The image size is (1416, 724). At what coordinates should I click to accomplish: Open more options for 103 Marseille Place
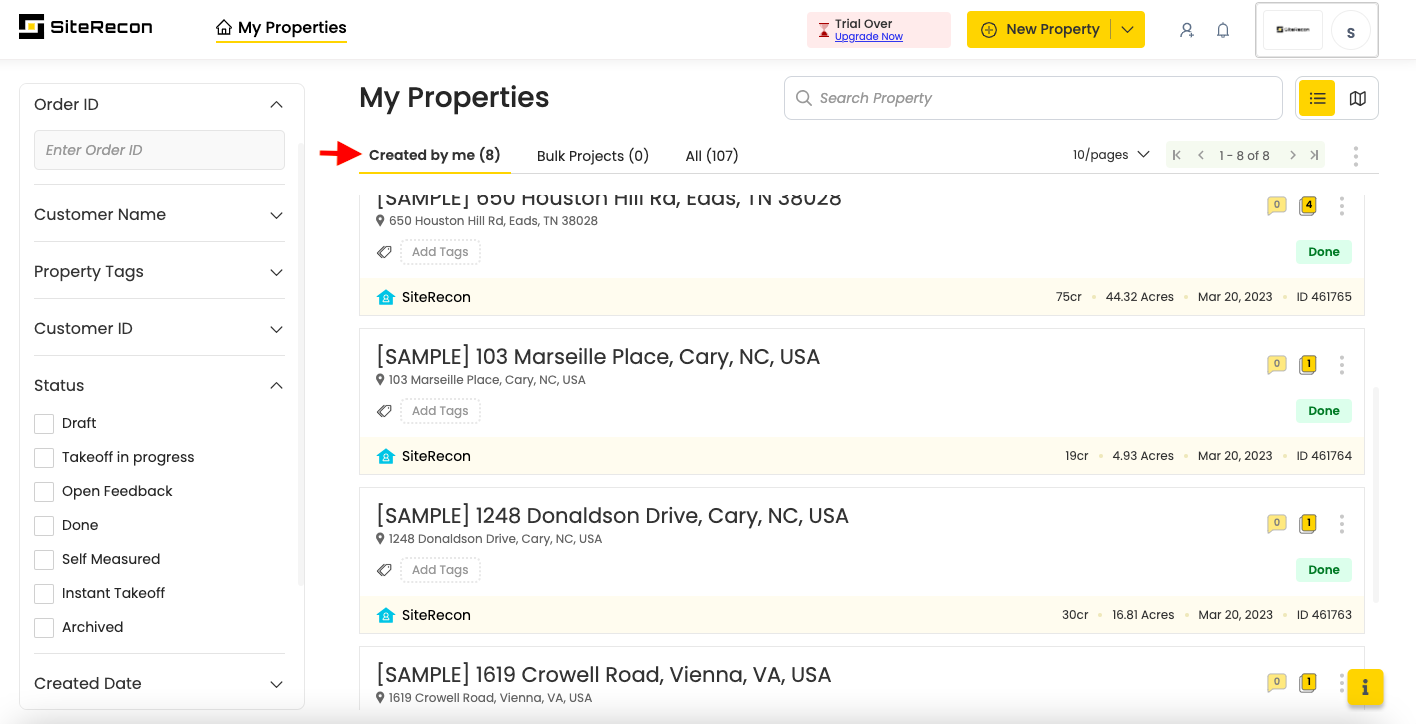(x=1342, y=365)
